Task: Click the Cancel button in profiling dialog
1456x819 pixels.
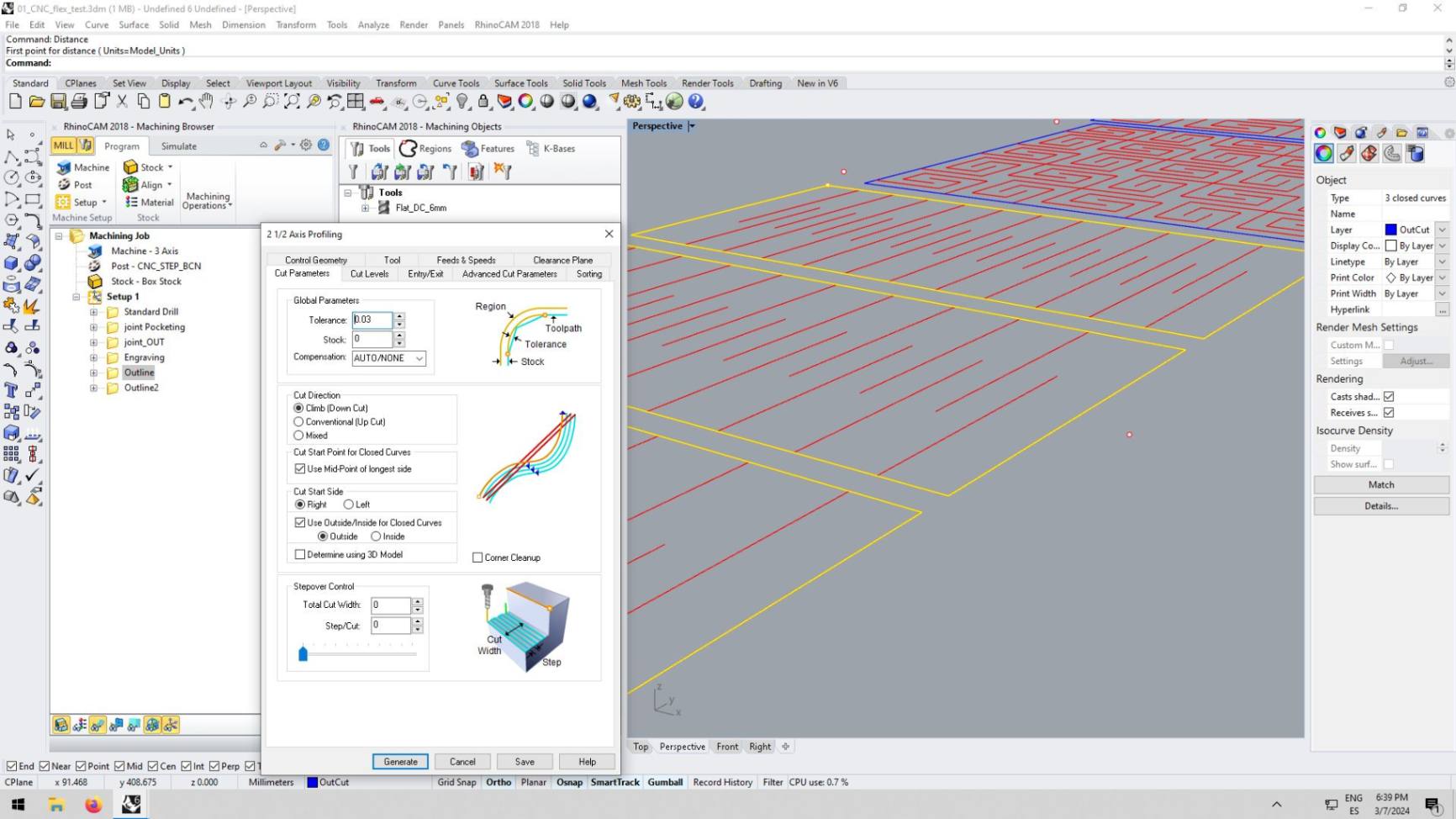Action: click(x=462, y=762)
